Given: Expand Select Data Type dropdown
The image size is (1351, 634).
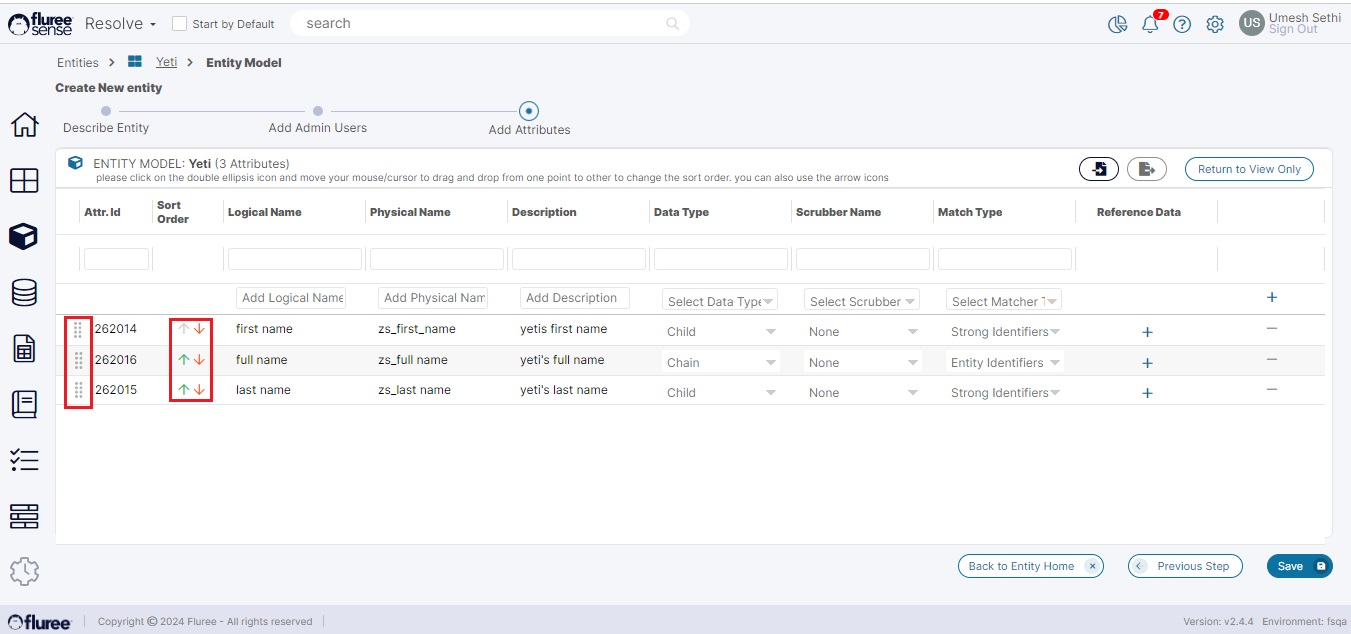Looking at the screenshot, I should point(720,301).
